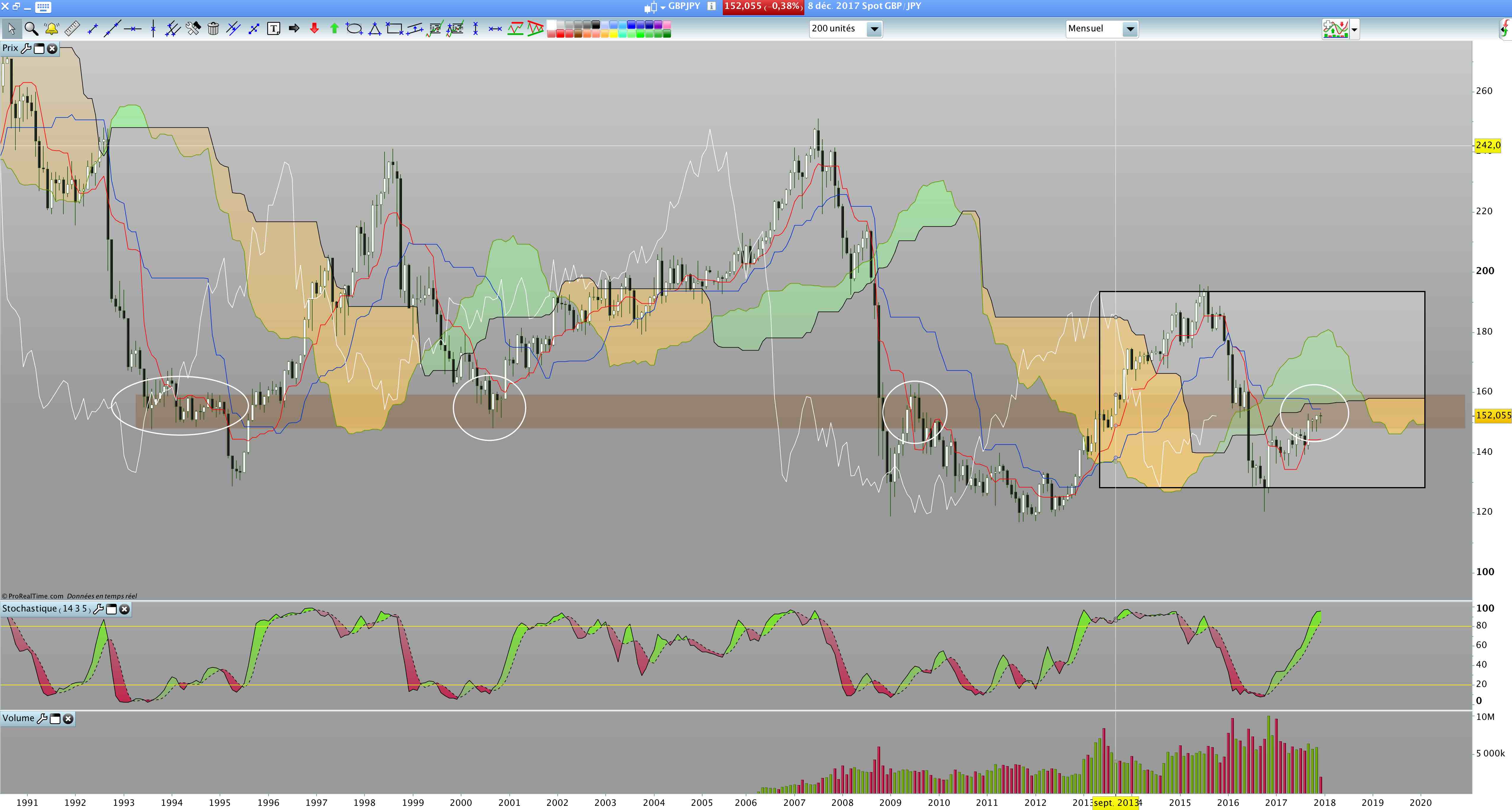Insert a green up arrow marker
The image size is (1512, 810).
pyautogui.click(x=334, y=28)
